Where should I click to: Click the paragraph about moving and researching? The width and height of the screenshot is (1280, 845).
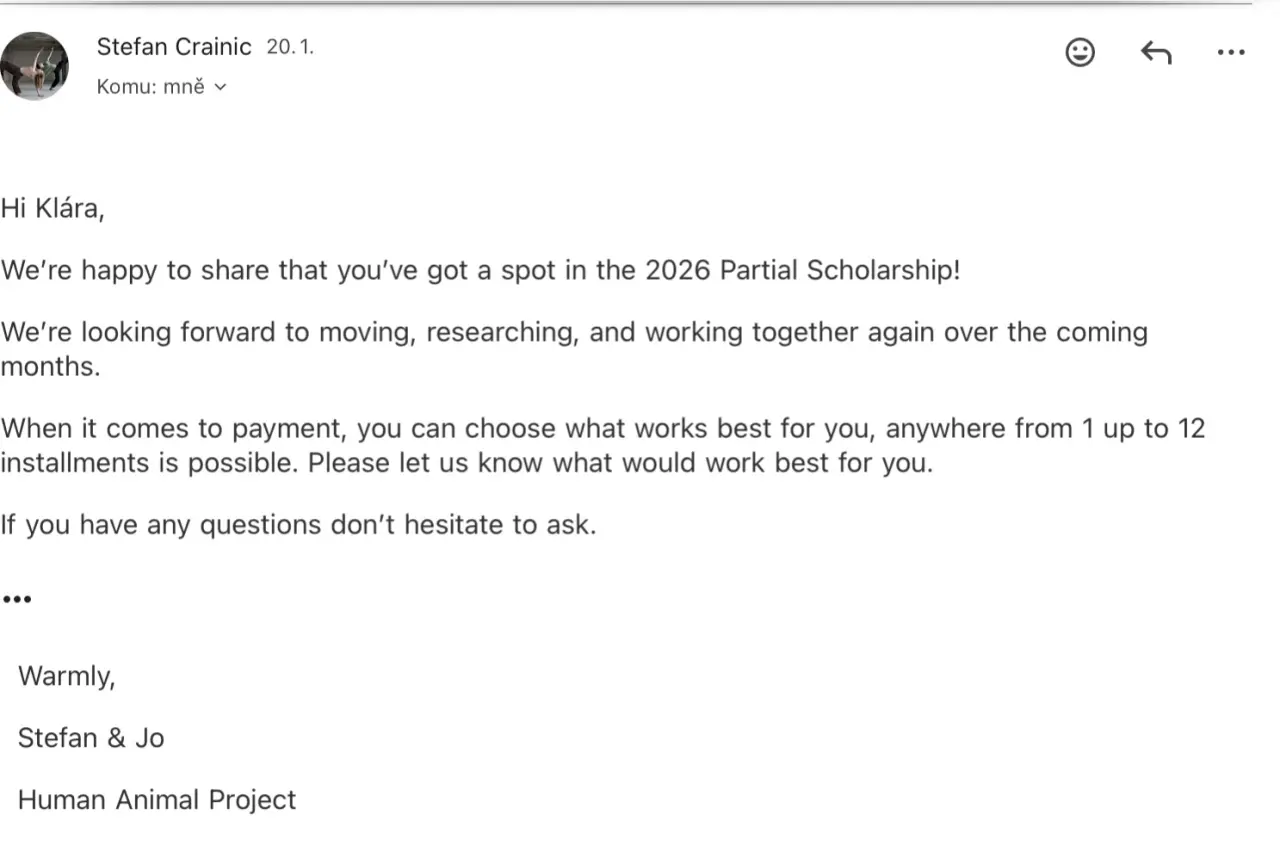pos(574,349)
